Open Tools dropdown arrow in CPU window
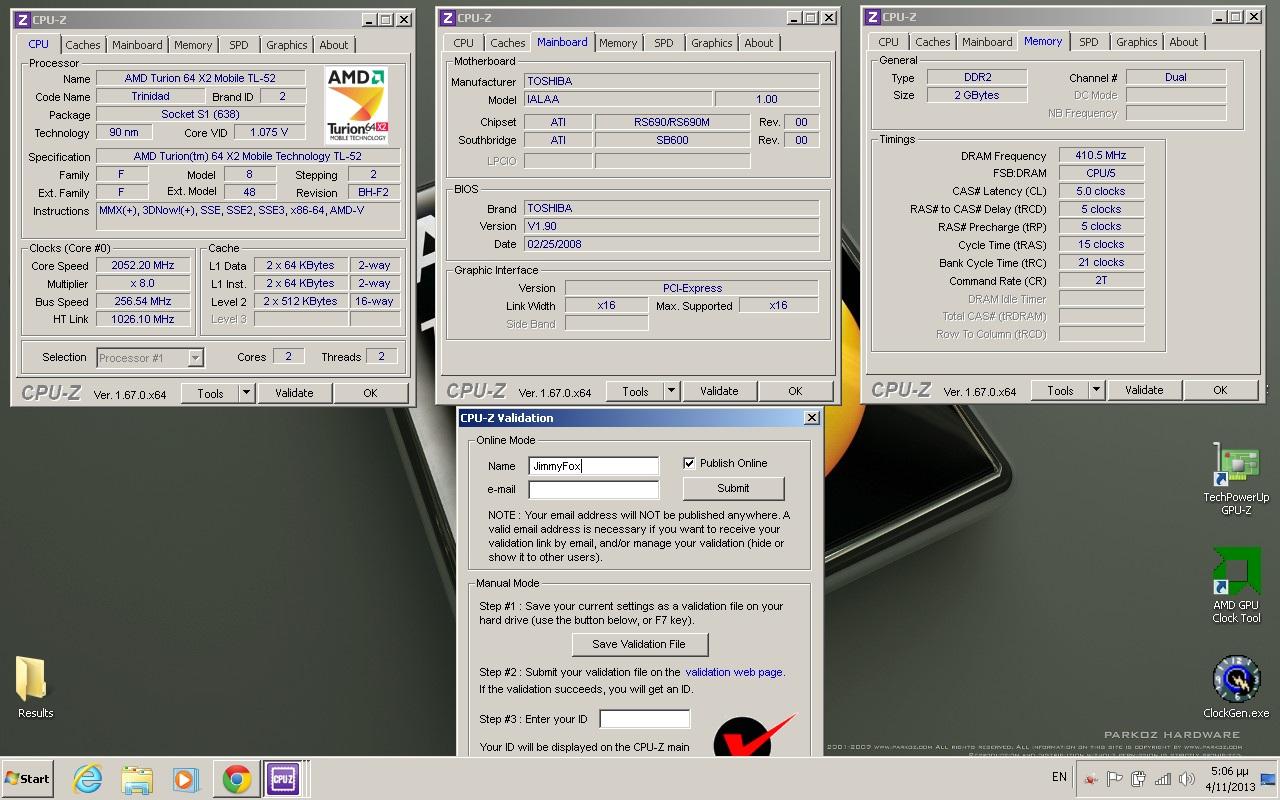Image resolution: width=1280 pixels, height=800 pixels. (246, 393)
